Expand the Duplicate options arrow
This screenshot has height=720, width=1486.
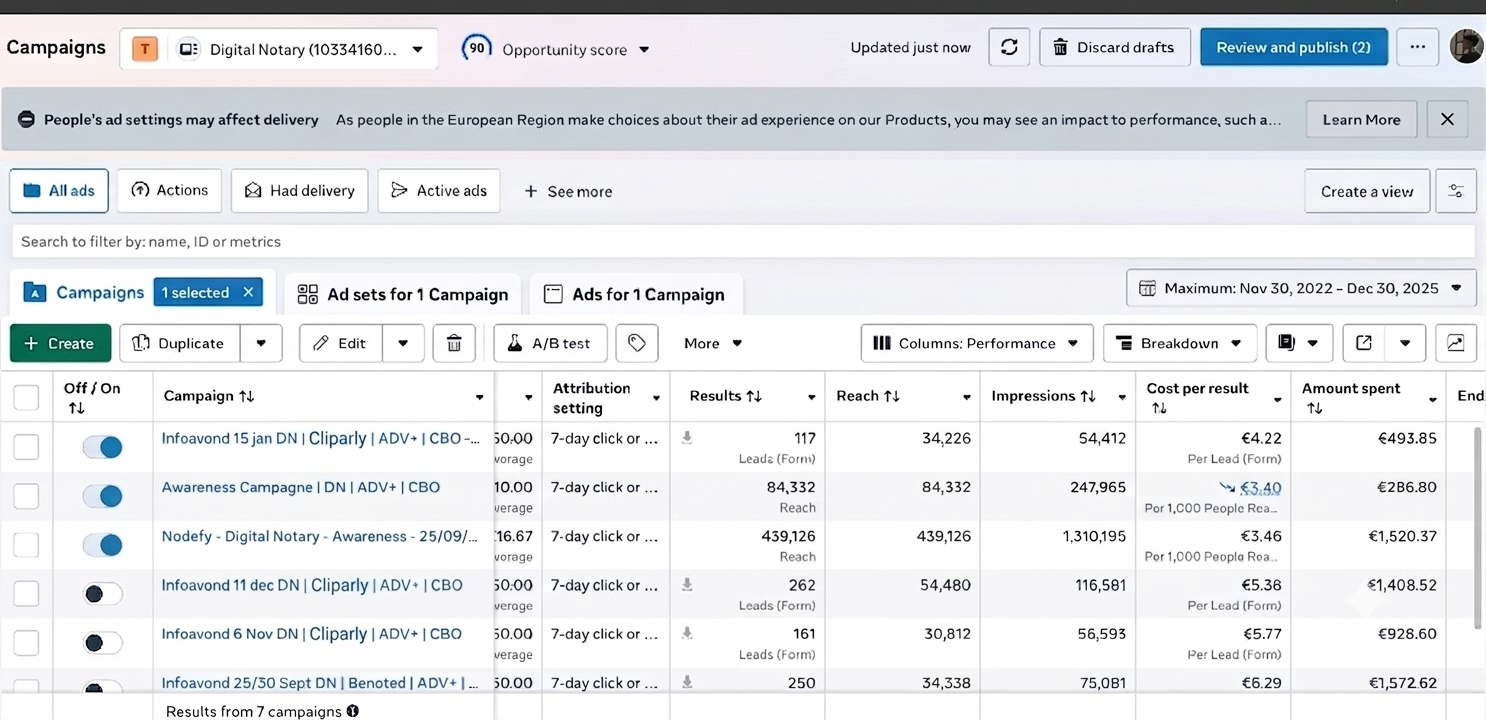pyautogui.click(x=261, y=343)
